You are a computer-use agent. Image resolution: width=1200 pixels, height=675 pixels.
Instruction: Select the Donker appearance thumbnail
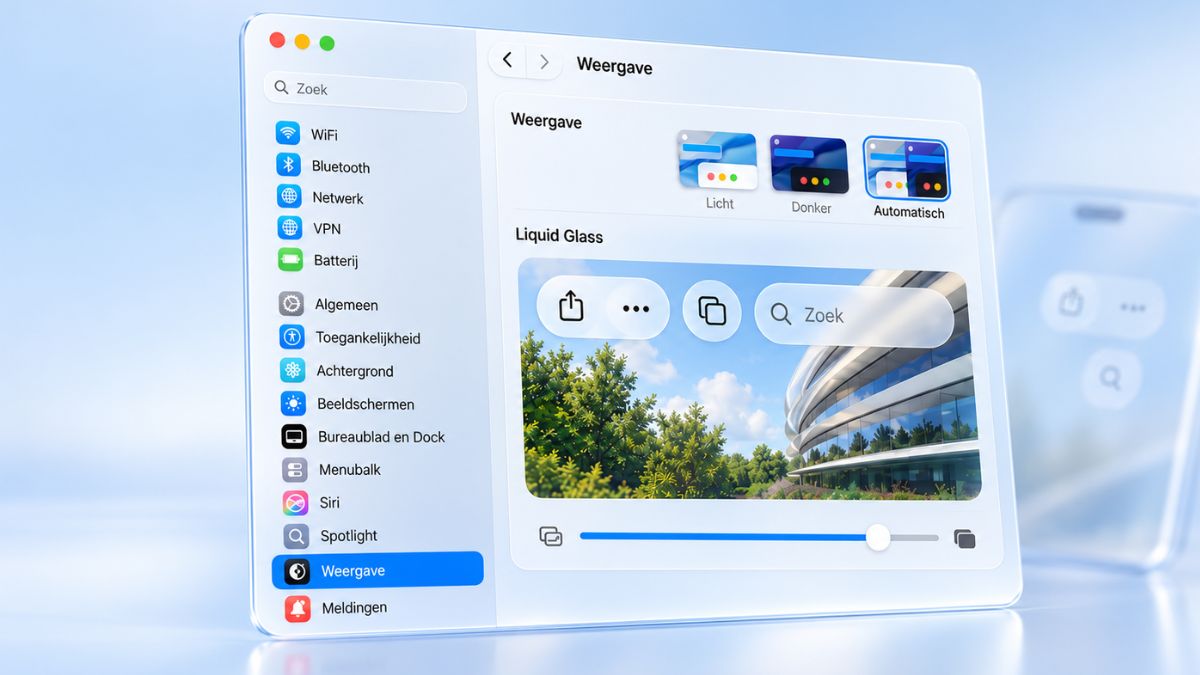[809, 165]
